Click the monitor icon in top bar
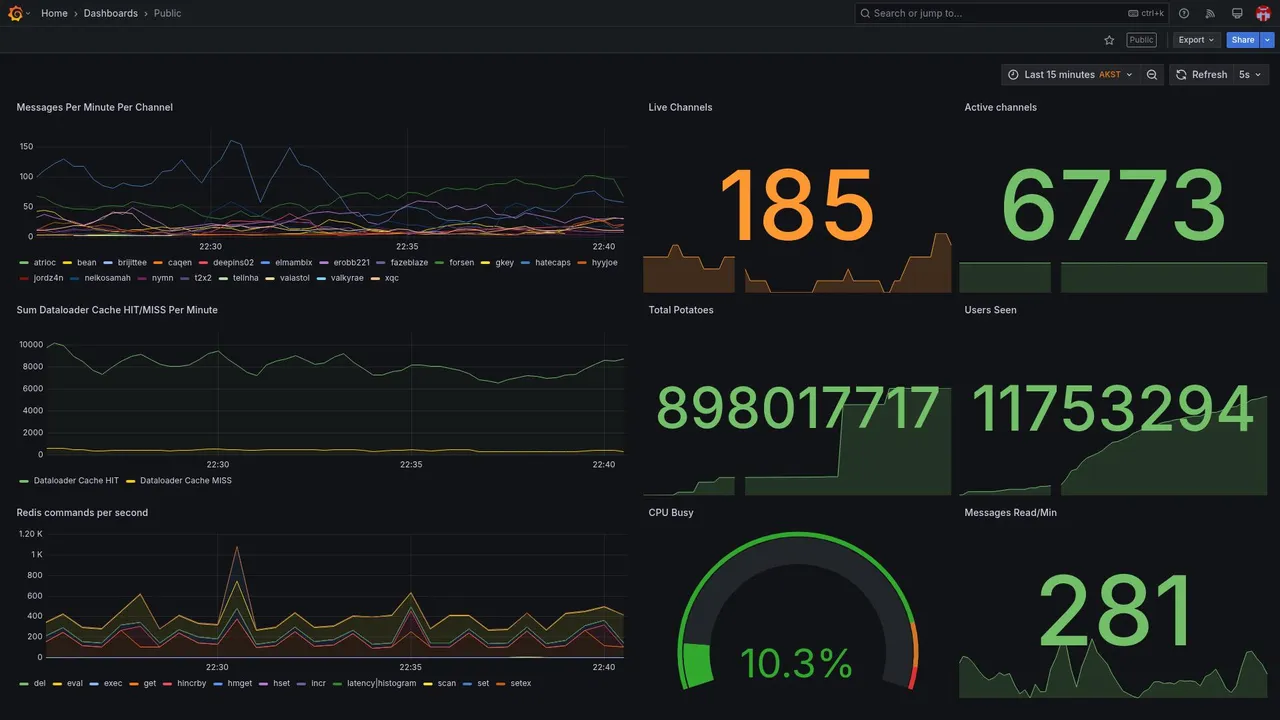The height and width of the screenshot is (720, 1280). click(1237, 13)
